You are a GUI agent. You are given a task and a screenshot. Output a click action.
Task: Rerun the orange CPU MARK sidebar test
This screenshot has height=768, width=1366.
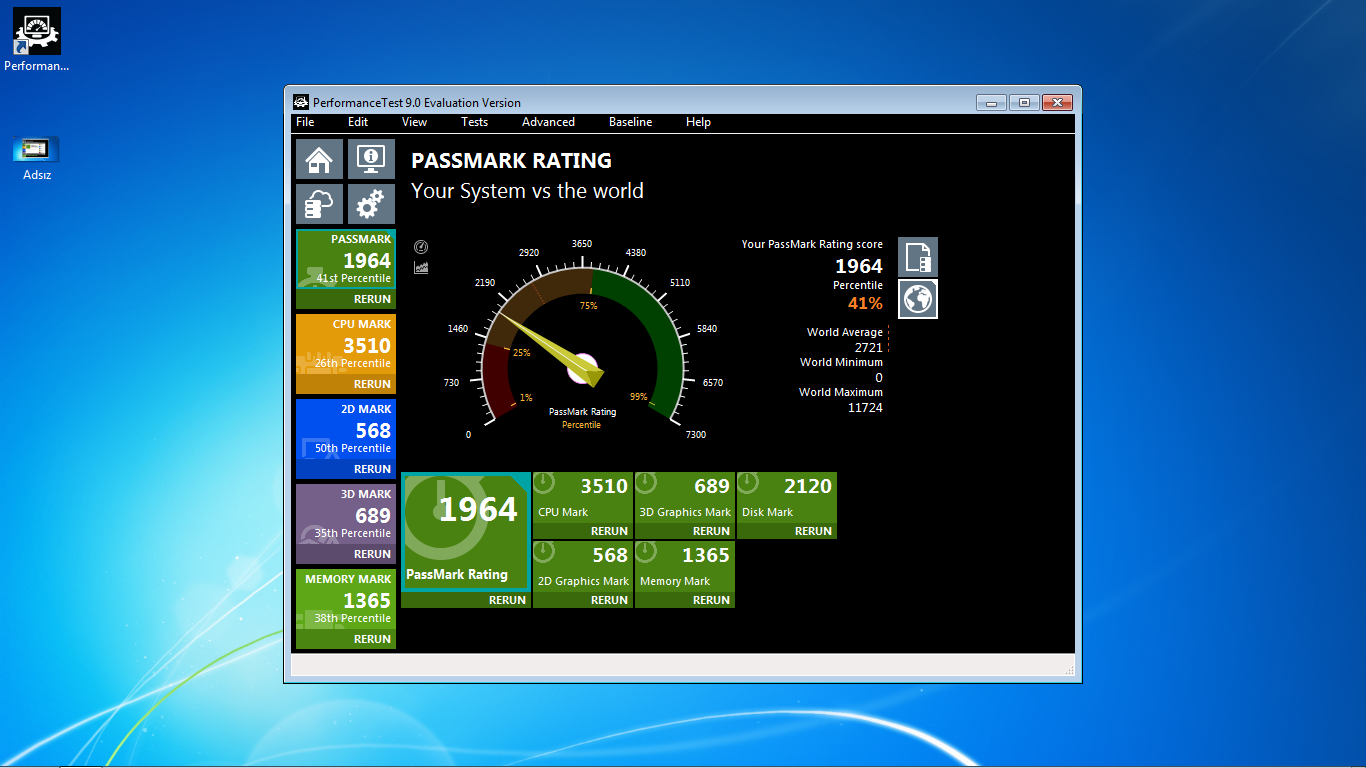[x=372, y=384]
